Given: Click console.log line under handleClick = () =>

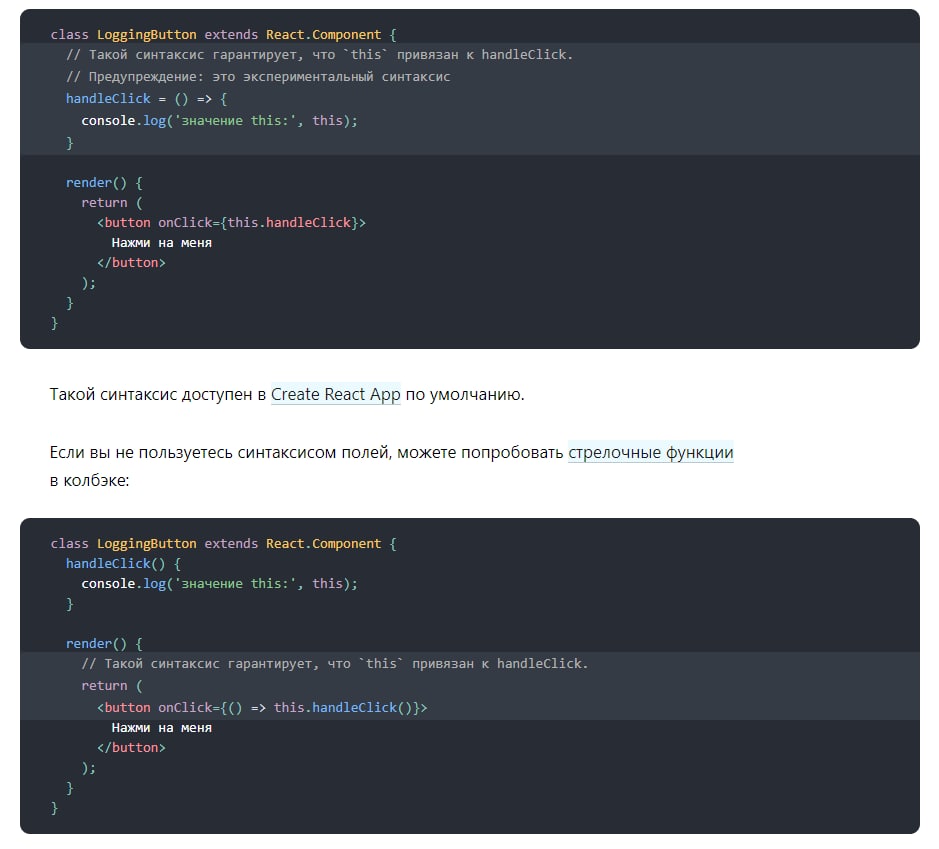Looking at the screenshot, I should [219, 121].
